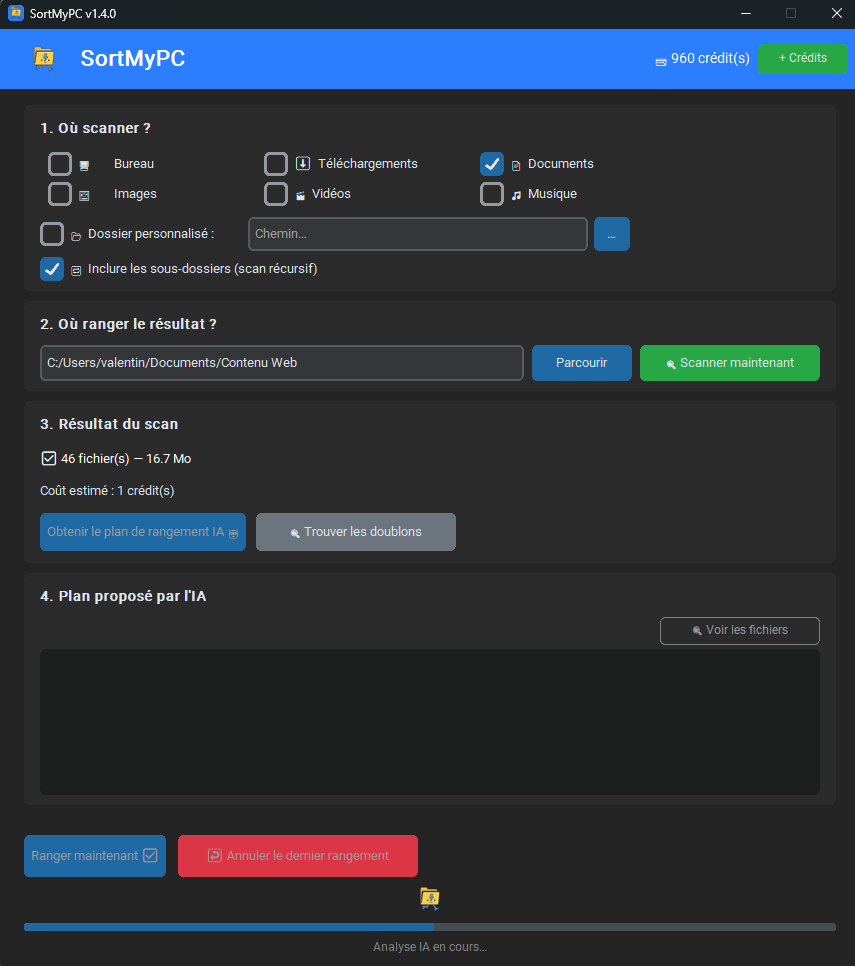Click the Dossier personnalisé folder icon

76,236
